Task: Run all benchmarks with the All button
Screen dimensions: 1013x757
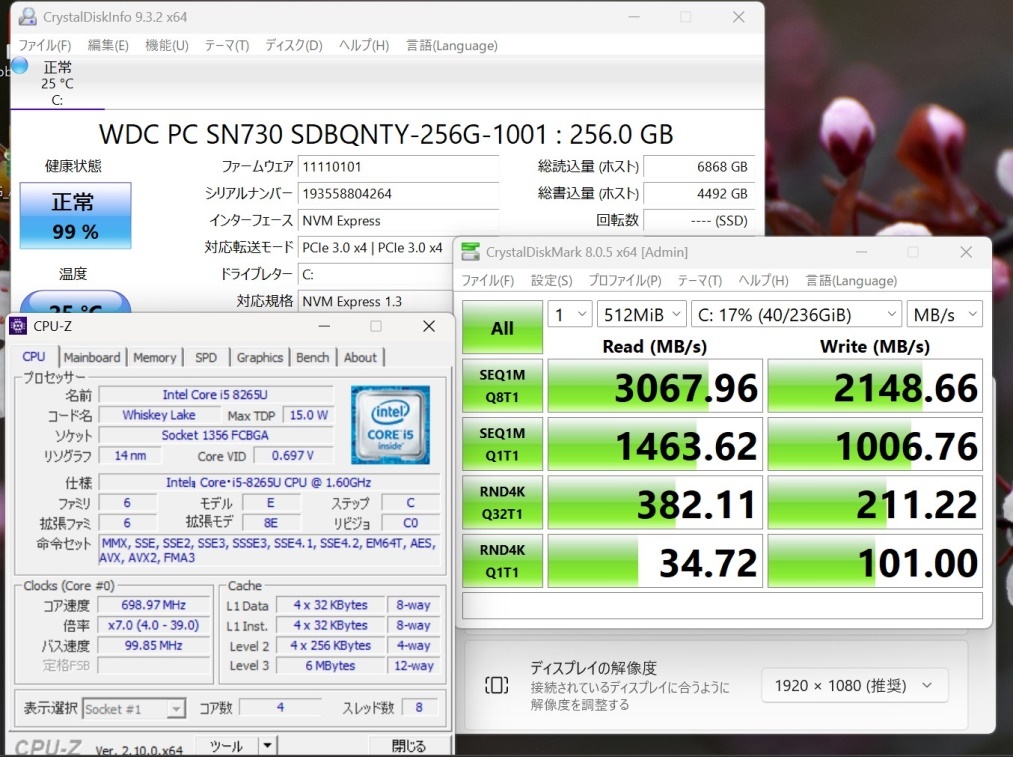Action: point(502,327)
